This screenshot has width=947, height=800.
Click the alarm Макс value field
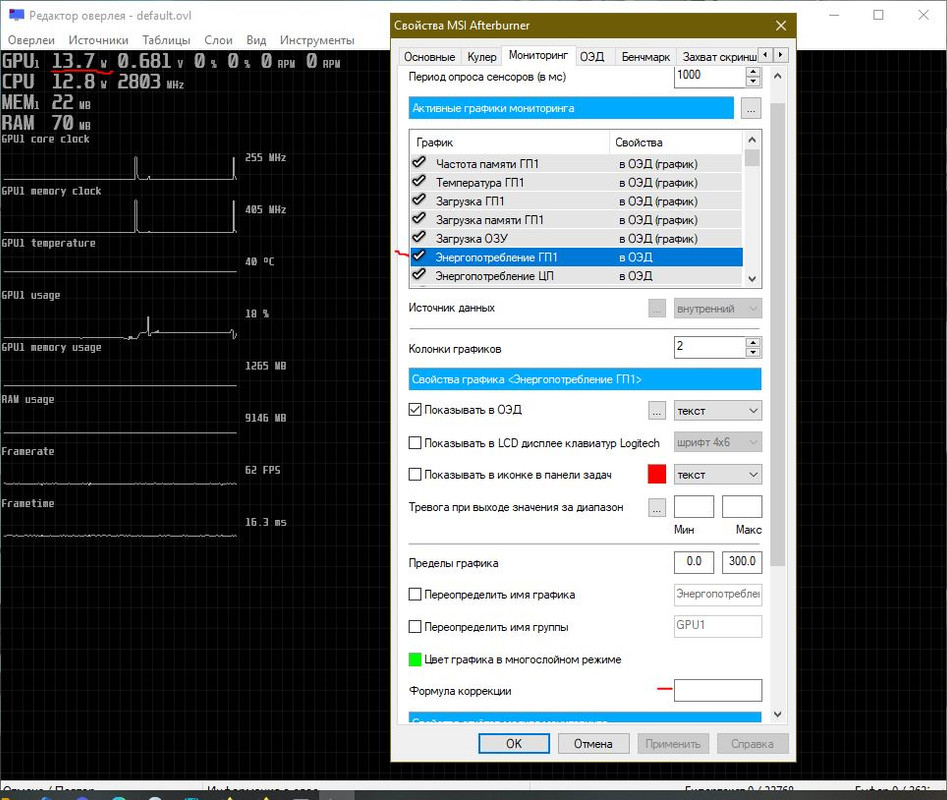click(x=742, y=507)
